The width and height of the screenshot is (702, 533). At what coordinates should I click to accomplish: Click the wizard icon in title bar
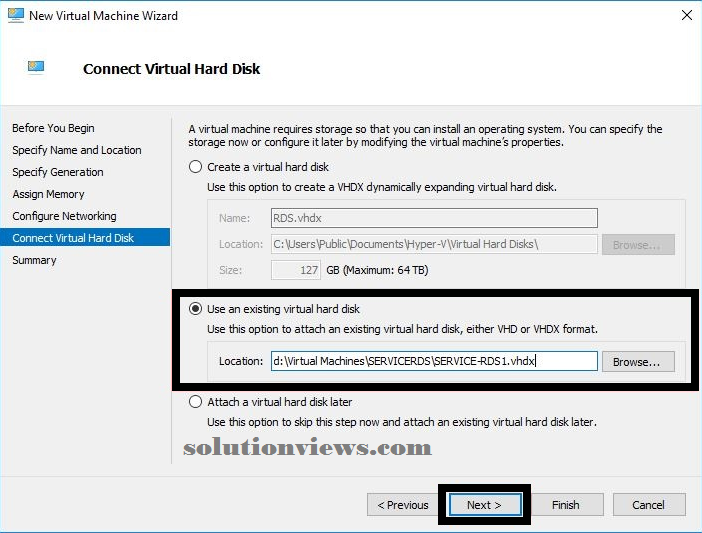click(x=15, y=15)
